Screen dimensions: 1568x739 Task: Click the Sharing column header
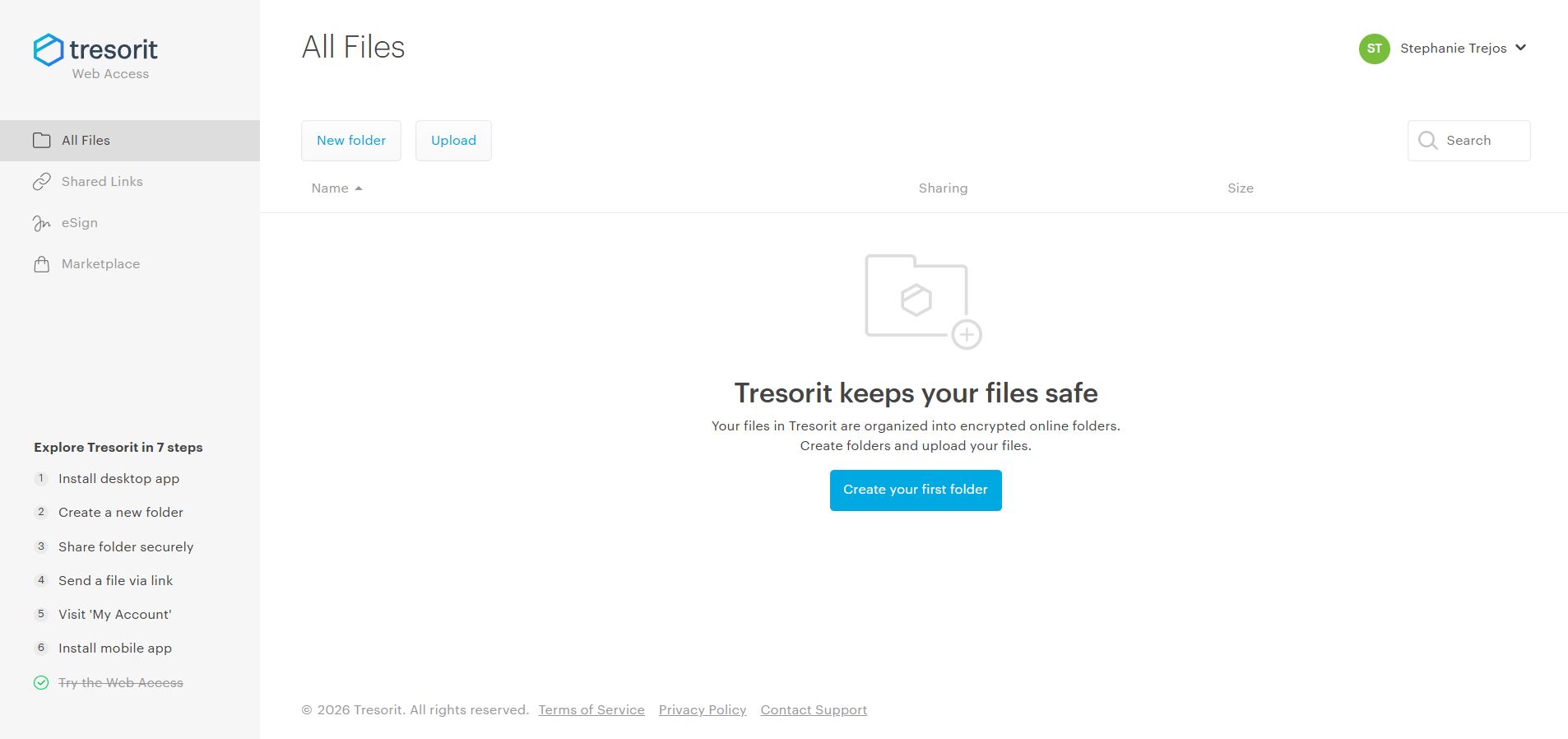(x=943, y=188)
